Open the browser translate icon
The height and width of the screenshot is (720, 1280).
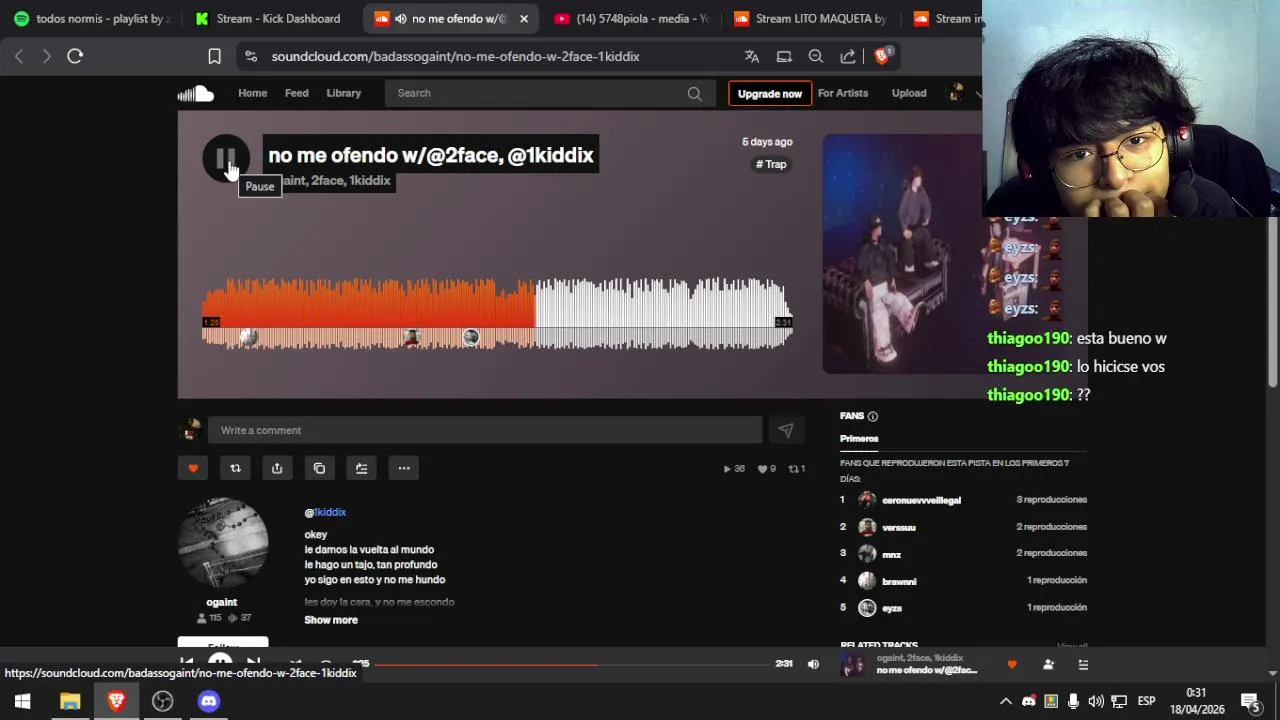pyautogui.click(x=752, y=56)
